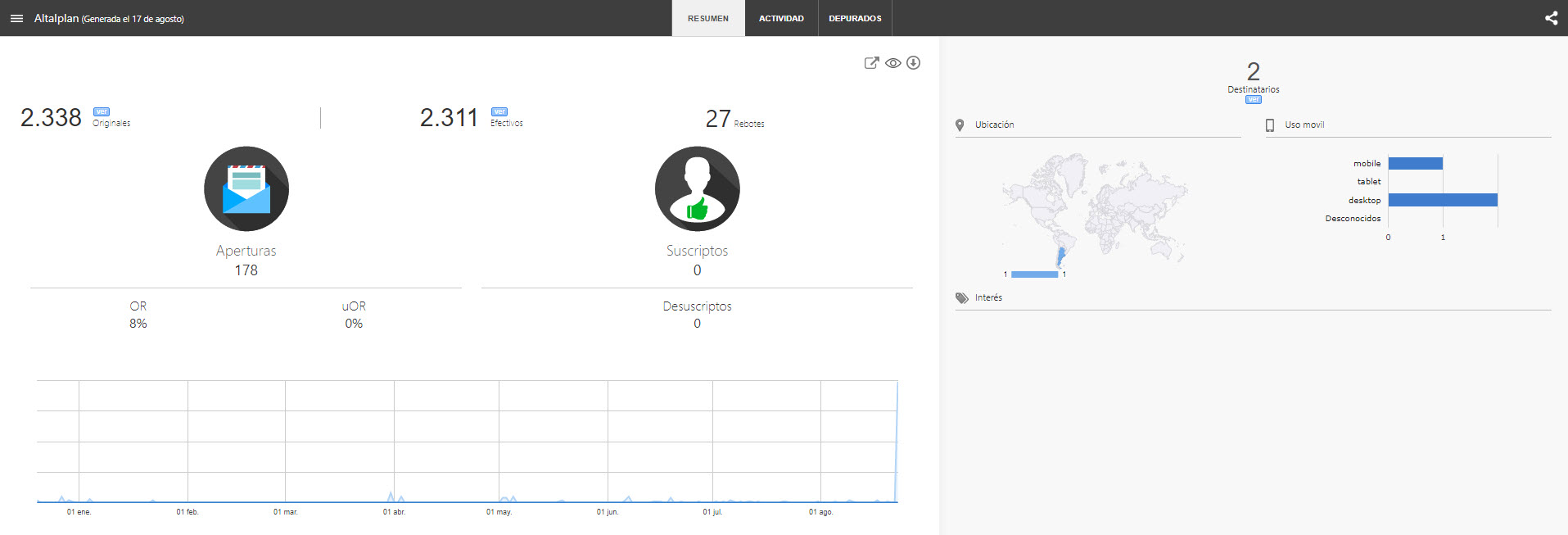Screen dimensions: 1568x535
Task: Click the Aperturas value 178
Action: tap(246, 270)
